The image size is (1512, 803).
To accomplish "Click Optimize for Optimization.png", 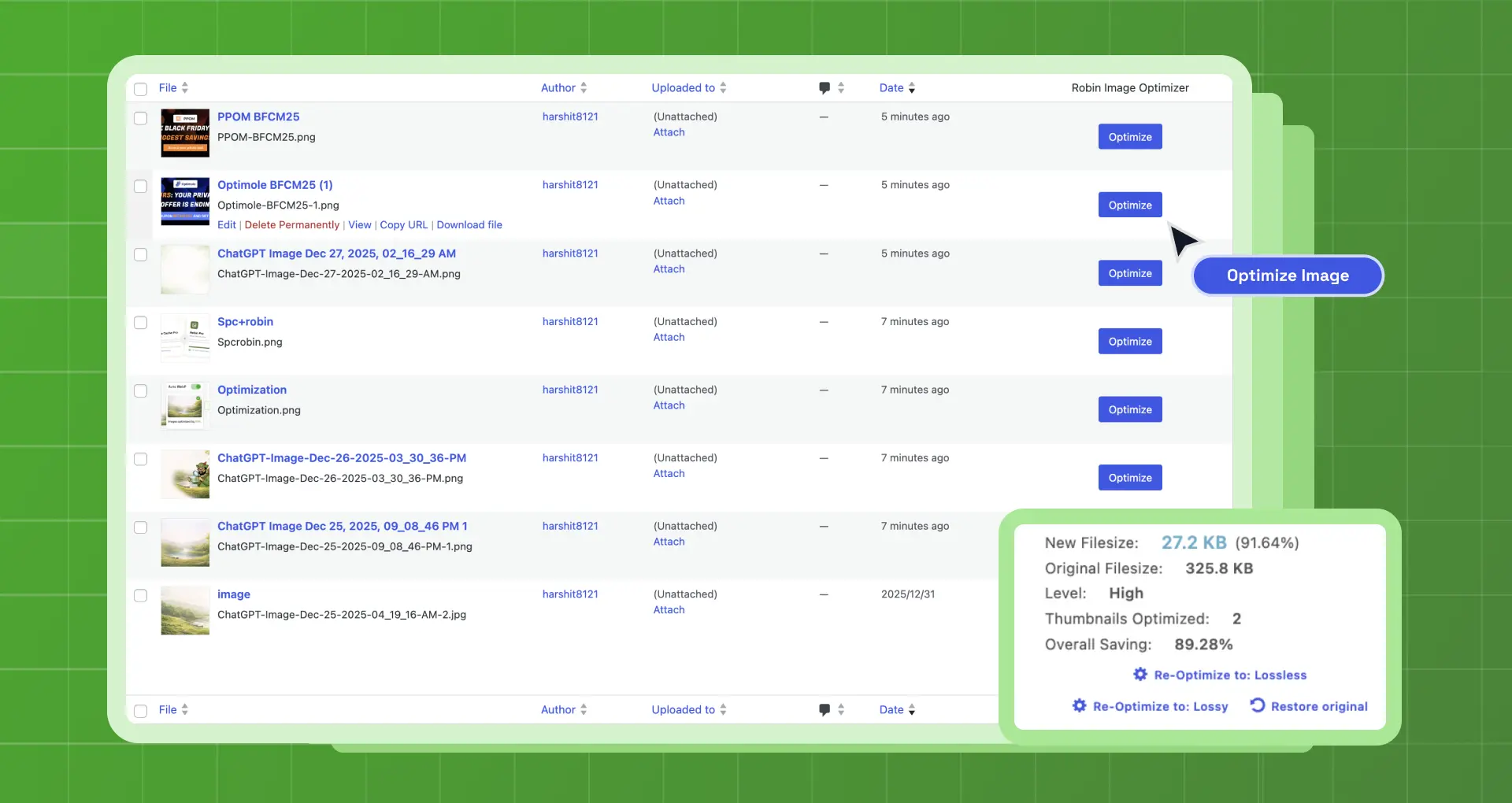I will click(1129, 409).
